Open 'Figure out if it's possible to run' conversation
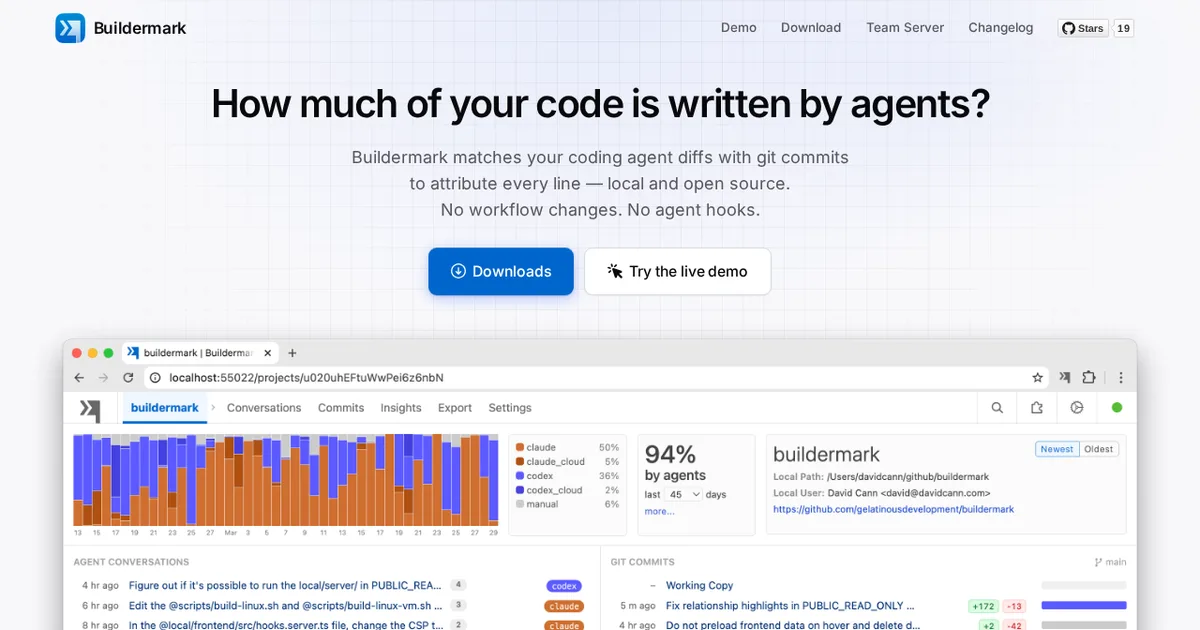 285,586
